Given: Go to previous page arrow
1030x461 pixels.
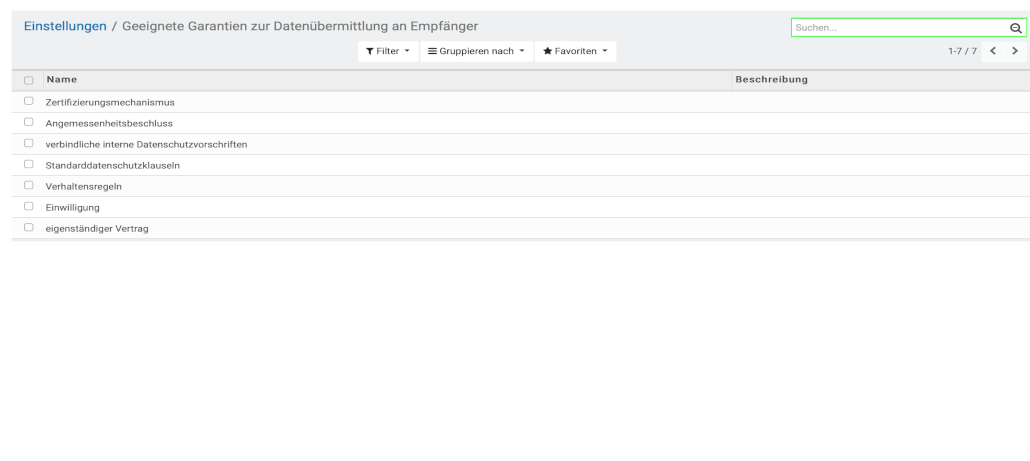Looking at the screenshot, I should (993, 51).
